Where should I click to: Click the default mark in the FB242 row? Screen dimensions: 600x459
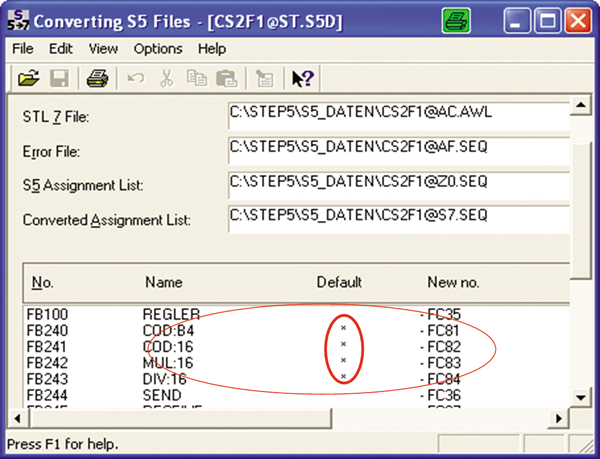coord(343,360)
